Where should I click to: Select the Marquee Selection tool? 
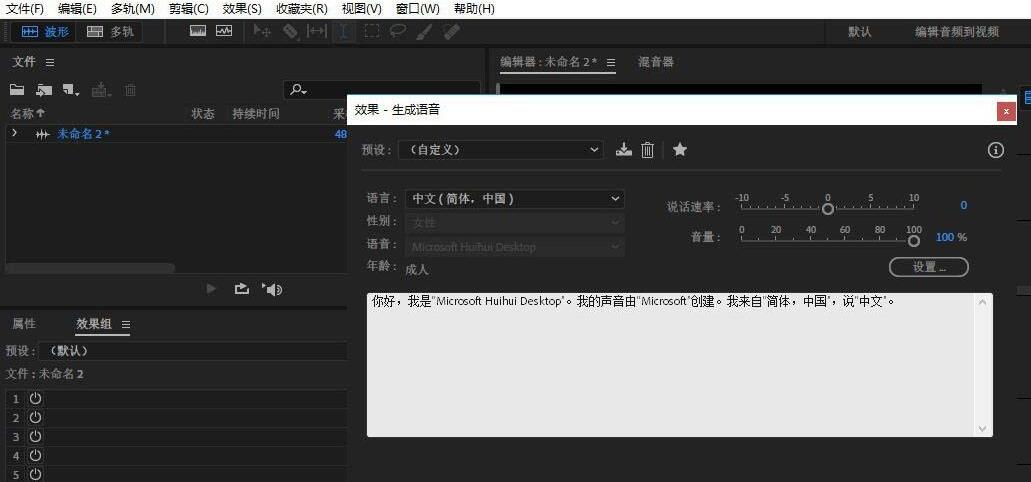pyautogui.click(x=372, y=31)
